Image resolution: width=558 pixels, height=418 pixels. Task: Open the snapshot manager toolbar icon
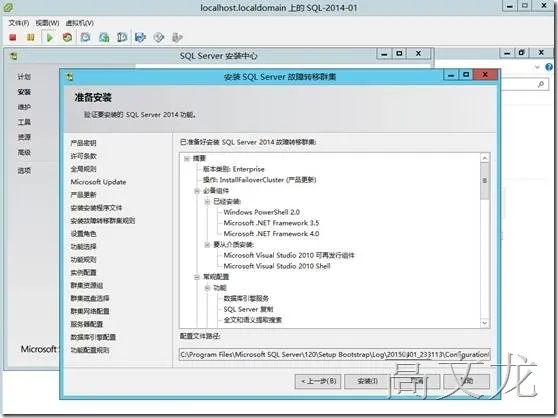click(x=122, y=37)
